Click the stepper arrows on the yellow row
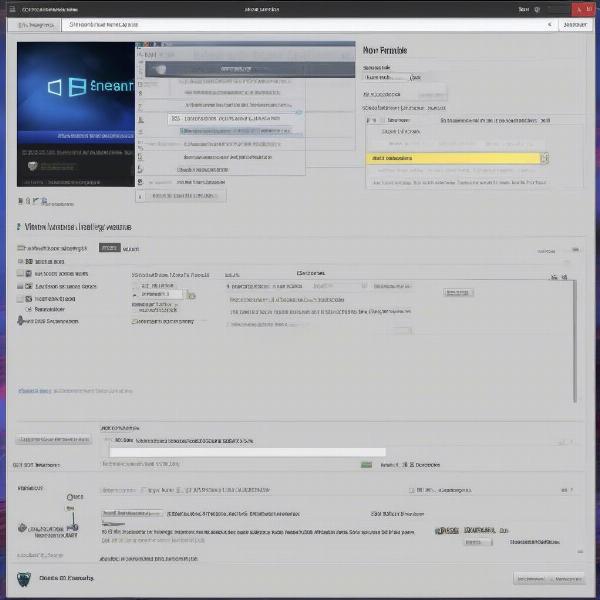This screenshot has height=600, width=600. [x=545, y=158]
